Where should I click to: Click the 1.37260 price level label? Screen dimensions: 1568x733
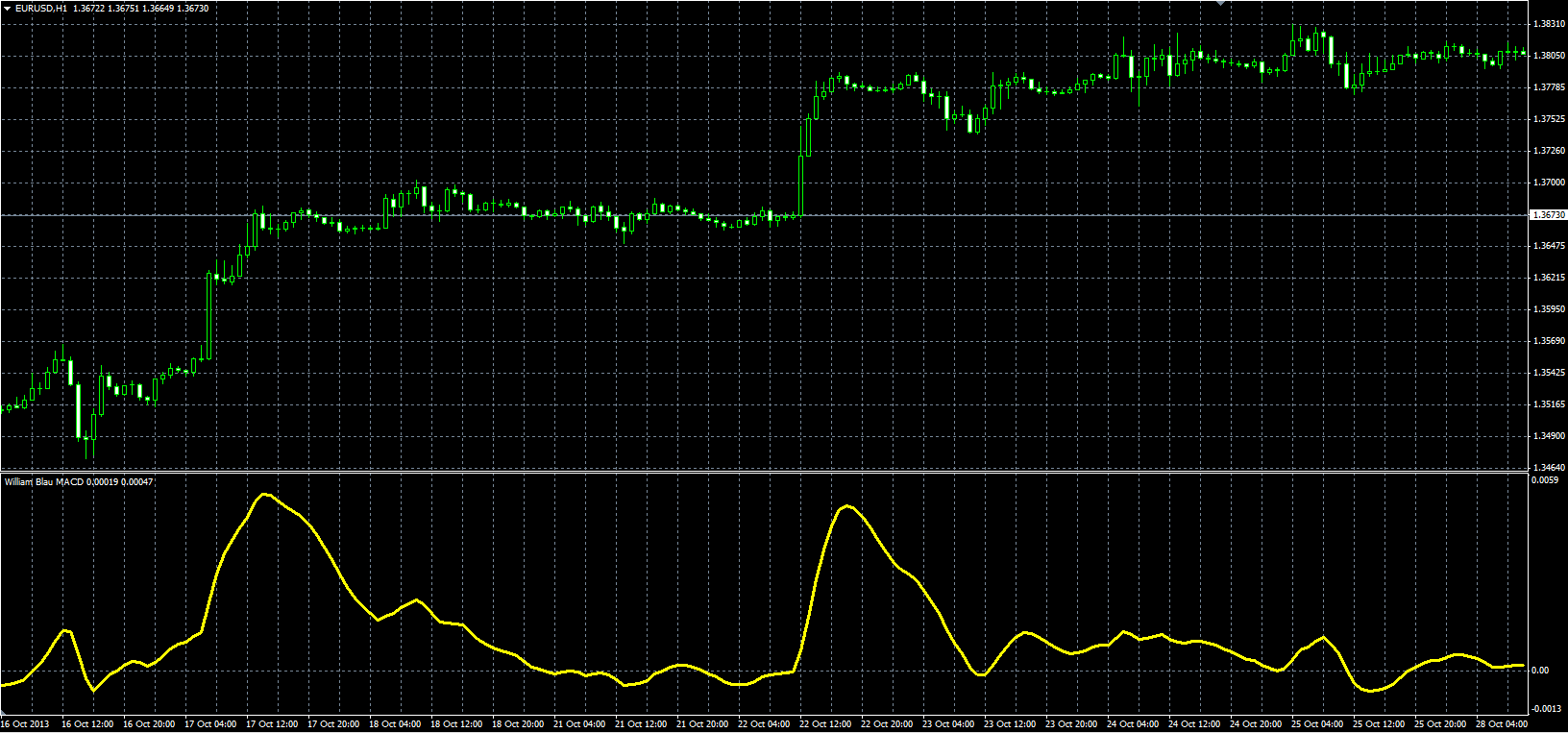1549,151
